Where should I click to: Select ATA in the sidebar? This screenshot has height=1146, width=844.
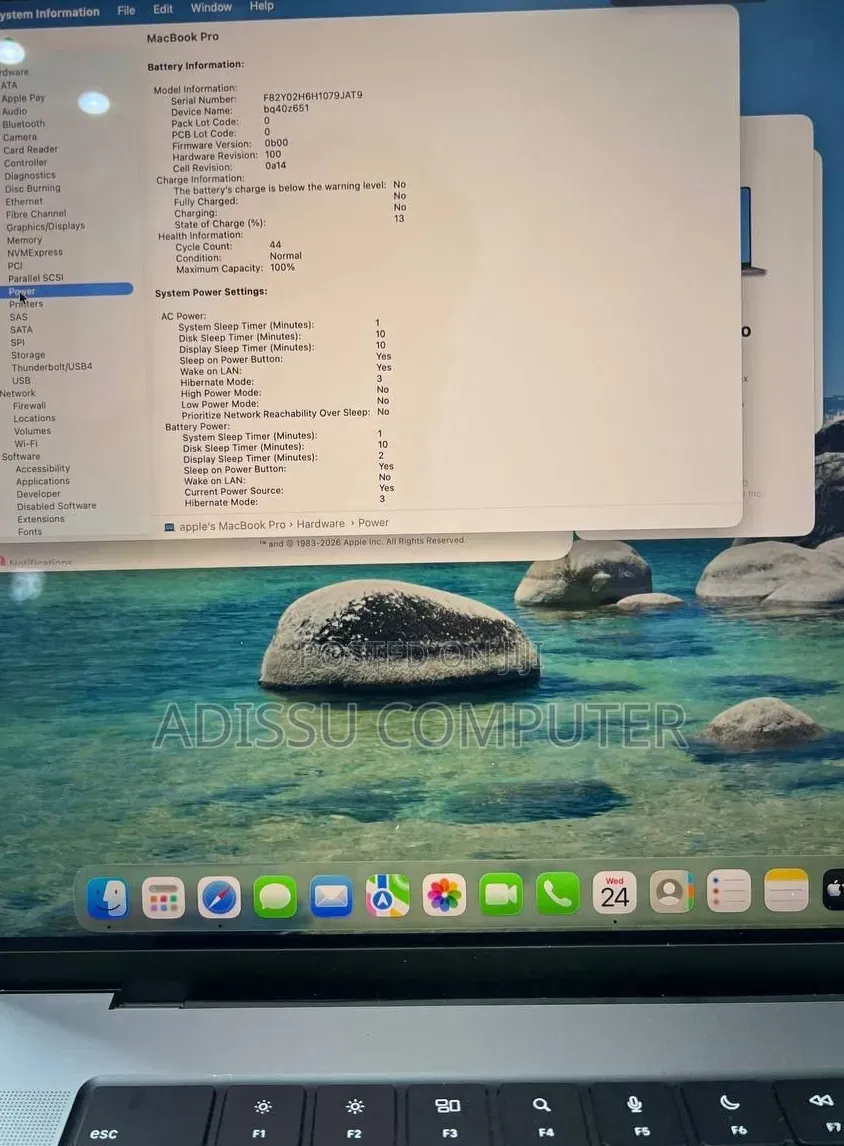[x=9, y=85]
